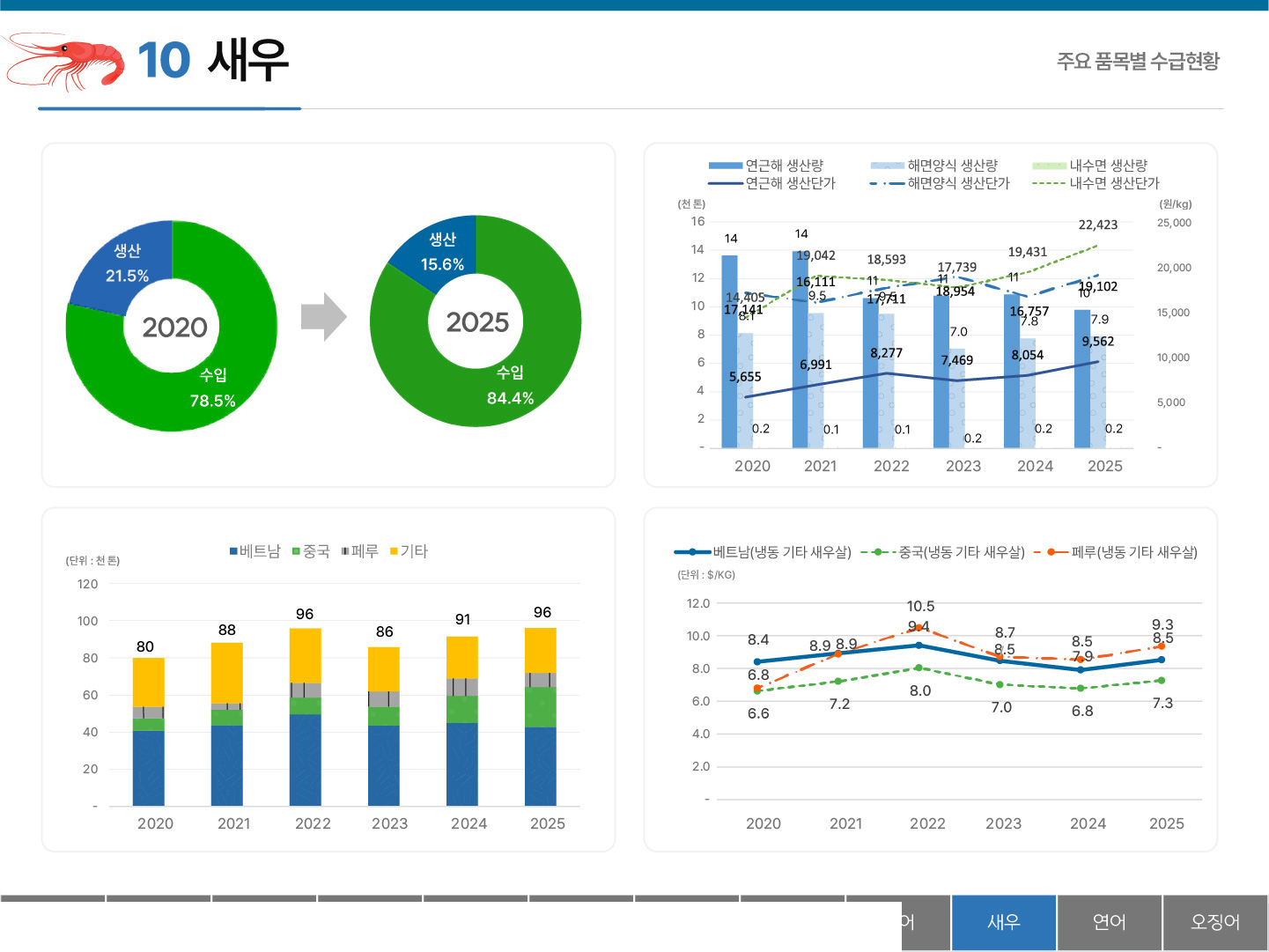
Task: Click the 해면양식 생산단가 legend line
Action: [887, 183]
